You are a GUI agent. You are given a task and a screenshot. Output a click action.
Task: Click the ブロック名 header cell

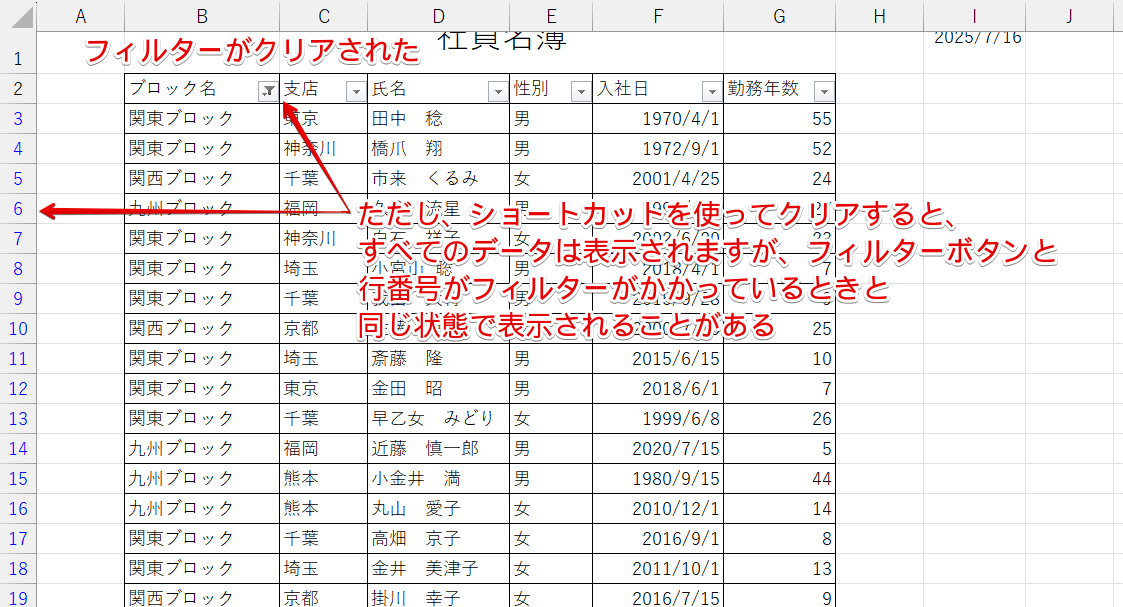click(202, 89)
